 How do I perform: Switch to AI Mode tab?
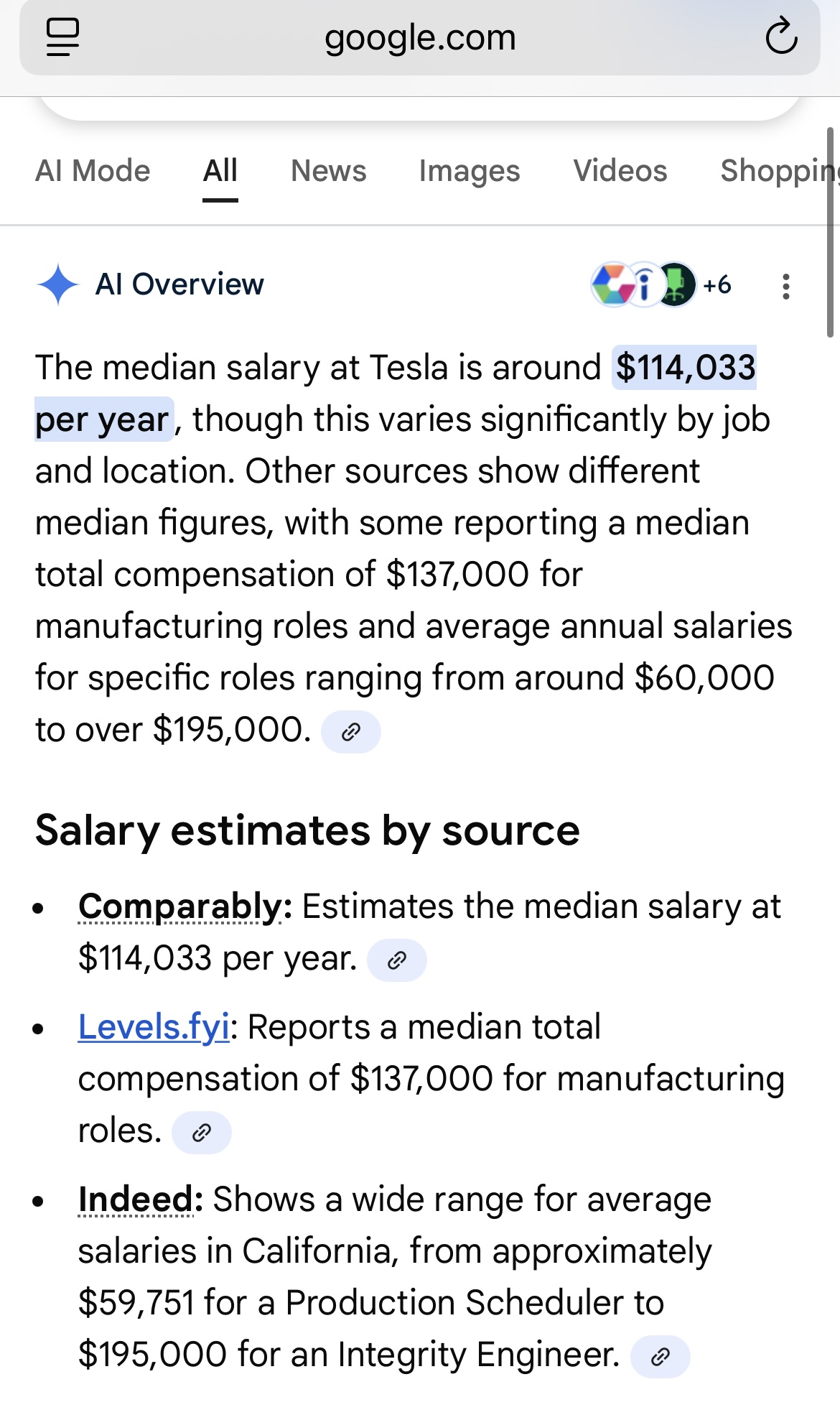[93, 171]
